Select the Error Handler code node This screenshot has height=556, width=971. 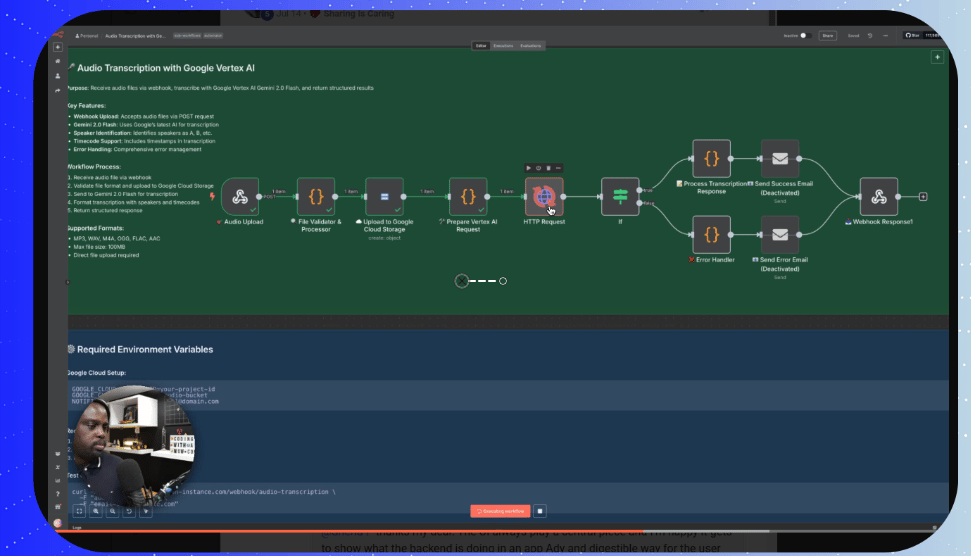tap(712, 235)
